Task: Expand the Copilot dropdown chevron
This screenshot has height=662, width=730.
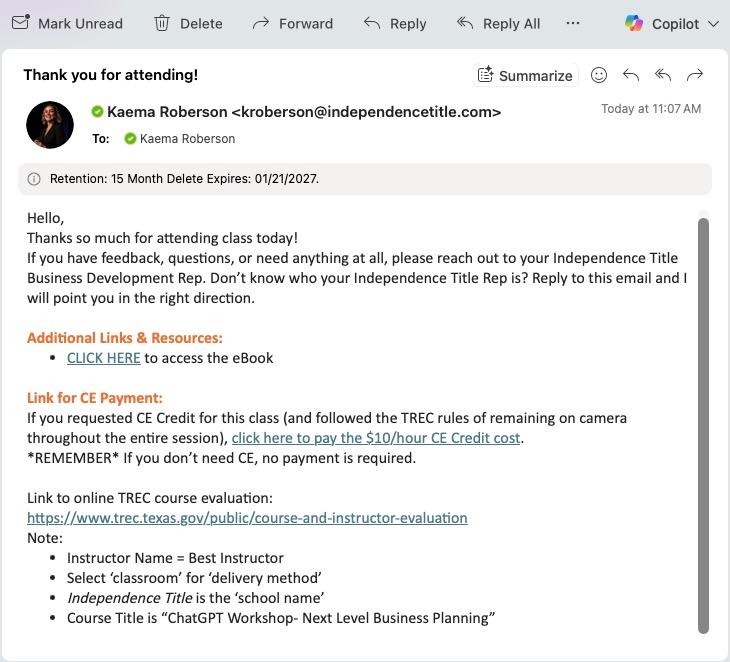Action: 713,24
